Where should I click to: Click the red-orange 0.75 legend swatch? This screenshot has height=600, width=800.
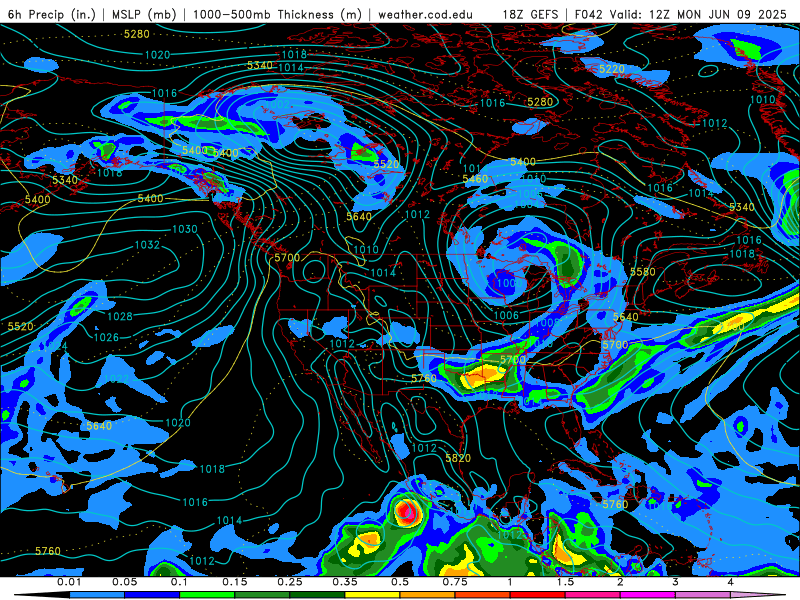pos(482,595)
